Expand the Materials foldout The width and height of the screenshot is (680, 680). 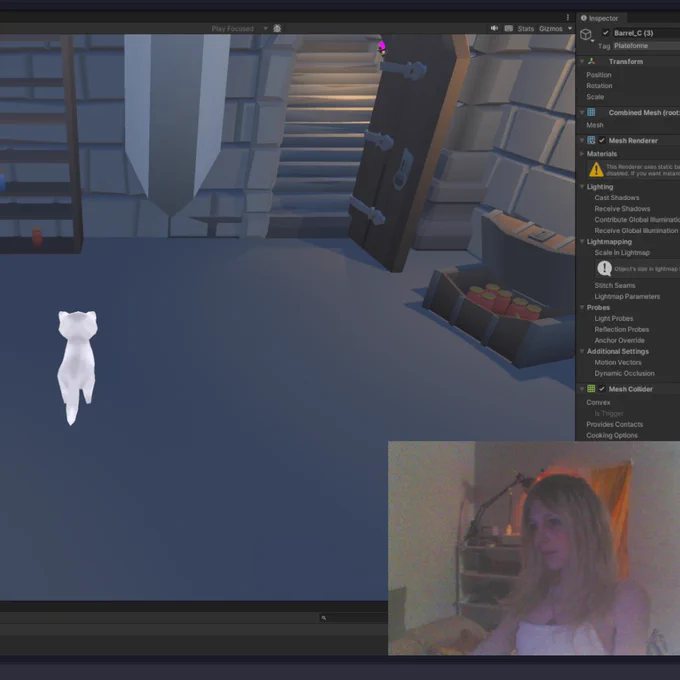[x=582, y=154]
